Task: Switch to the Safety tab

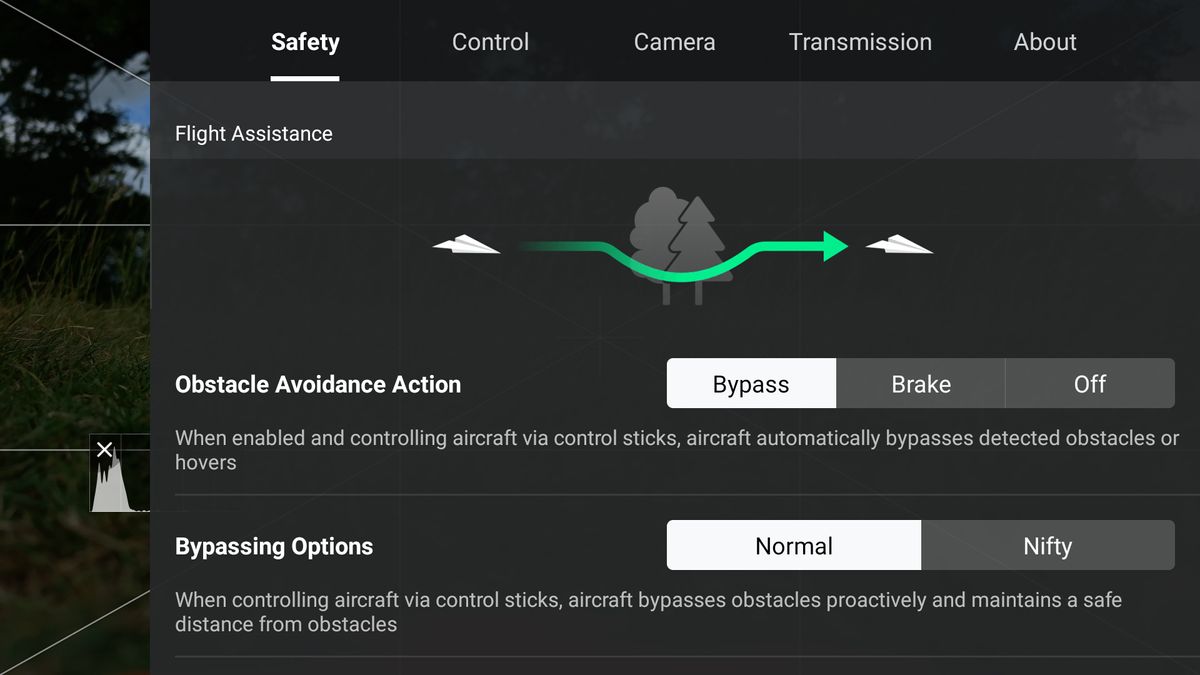Action: [305, 42]
